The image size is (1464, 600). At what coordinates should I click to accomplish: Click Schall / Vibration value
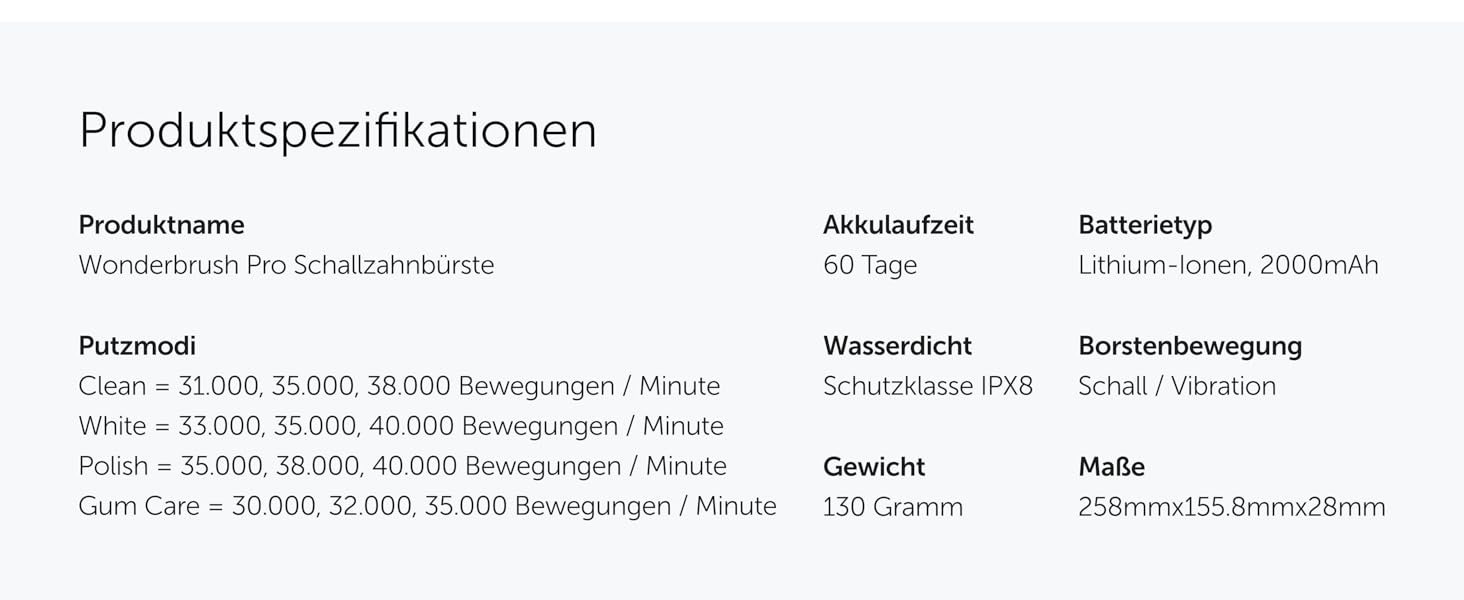click(x=1177, y=386)
